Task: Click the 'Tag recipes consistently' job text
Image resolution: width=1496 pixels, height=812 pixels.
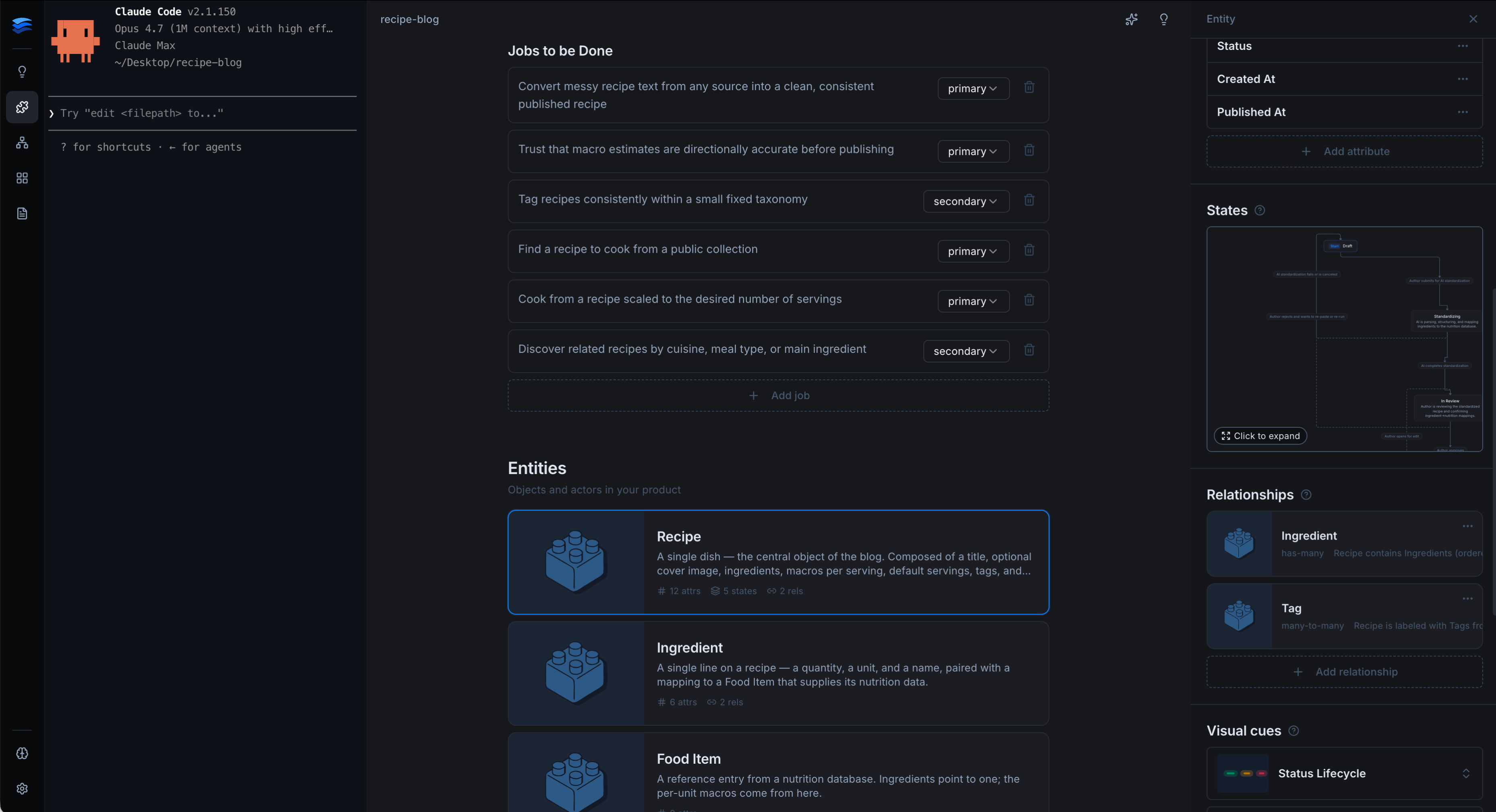Action: [663, 199]
